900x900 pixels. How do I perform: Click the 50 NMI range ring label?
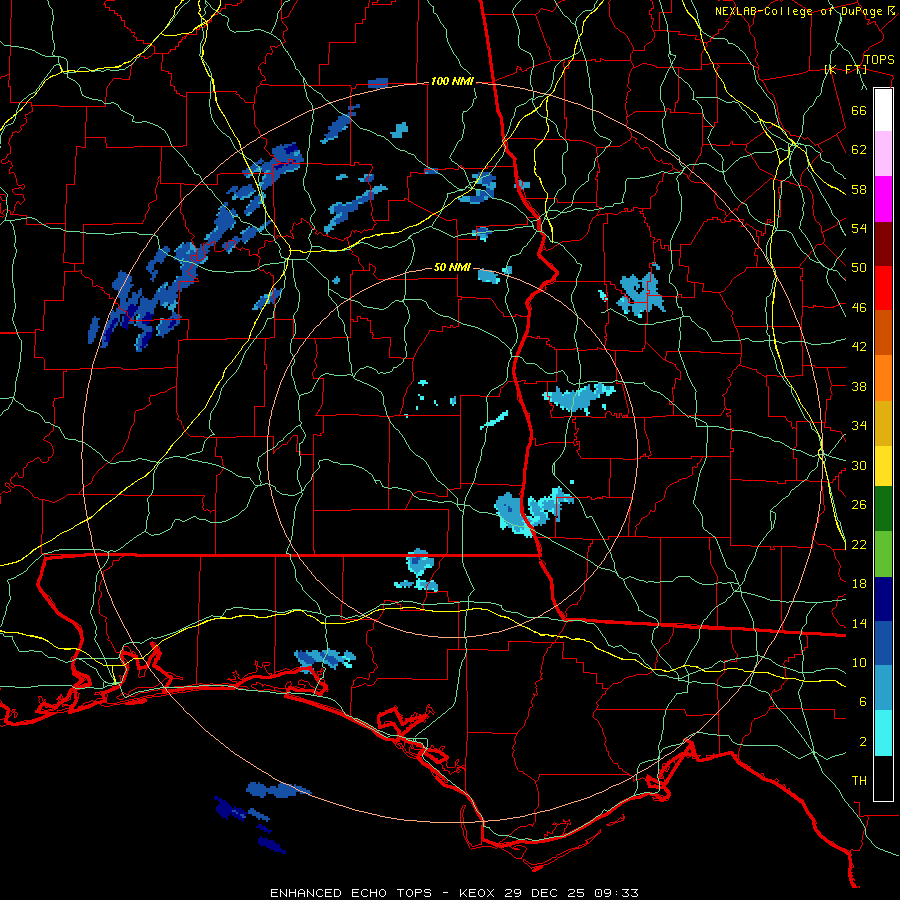point(452,267)
